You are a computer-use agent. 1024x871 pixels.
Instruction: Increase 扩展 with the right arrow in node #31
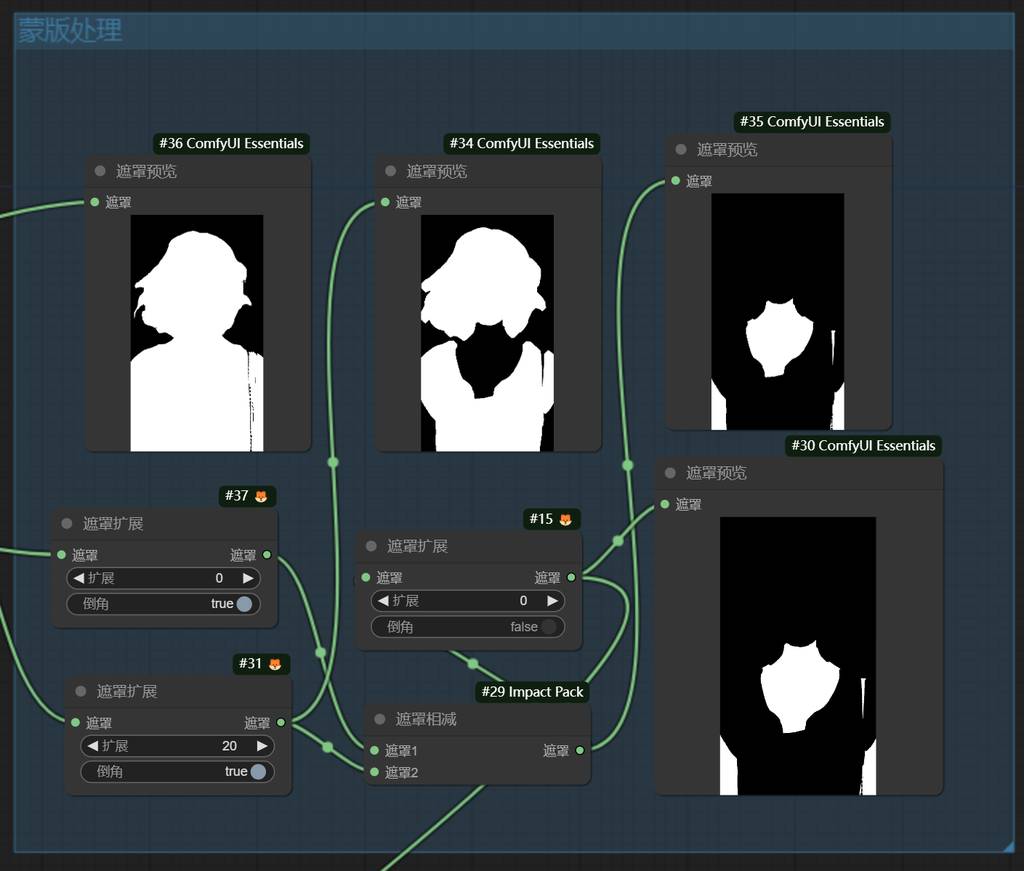click(x=262, y=746)
